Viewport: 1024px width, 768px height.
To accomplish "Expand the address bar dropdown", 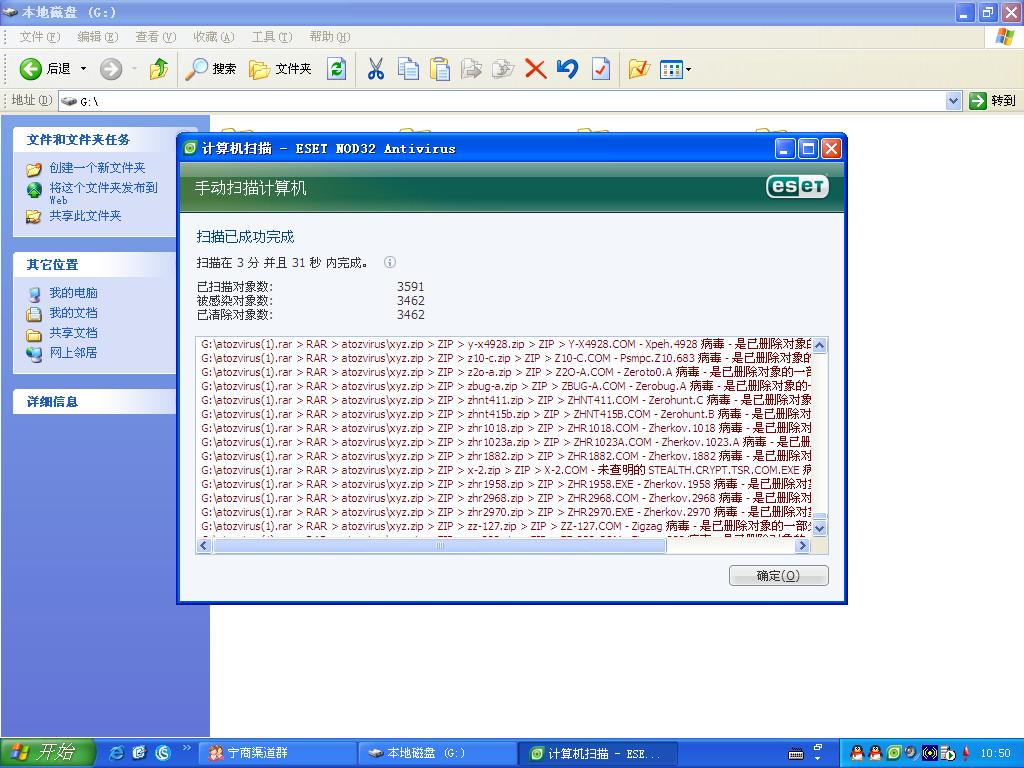I will 953,101.
